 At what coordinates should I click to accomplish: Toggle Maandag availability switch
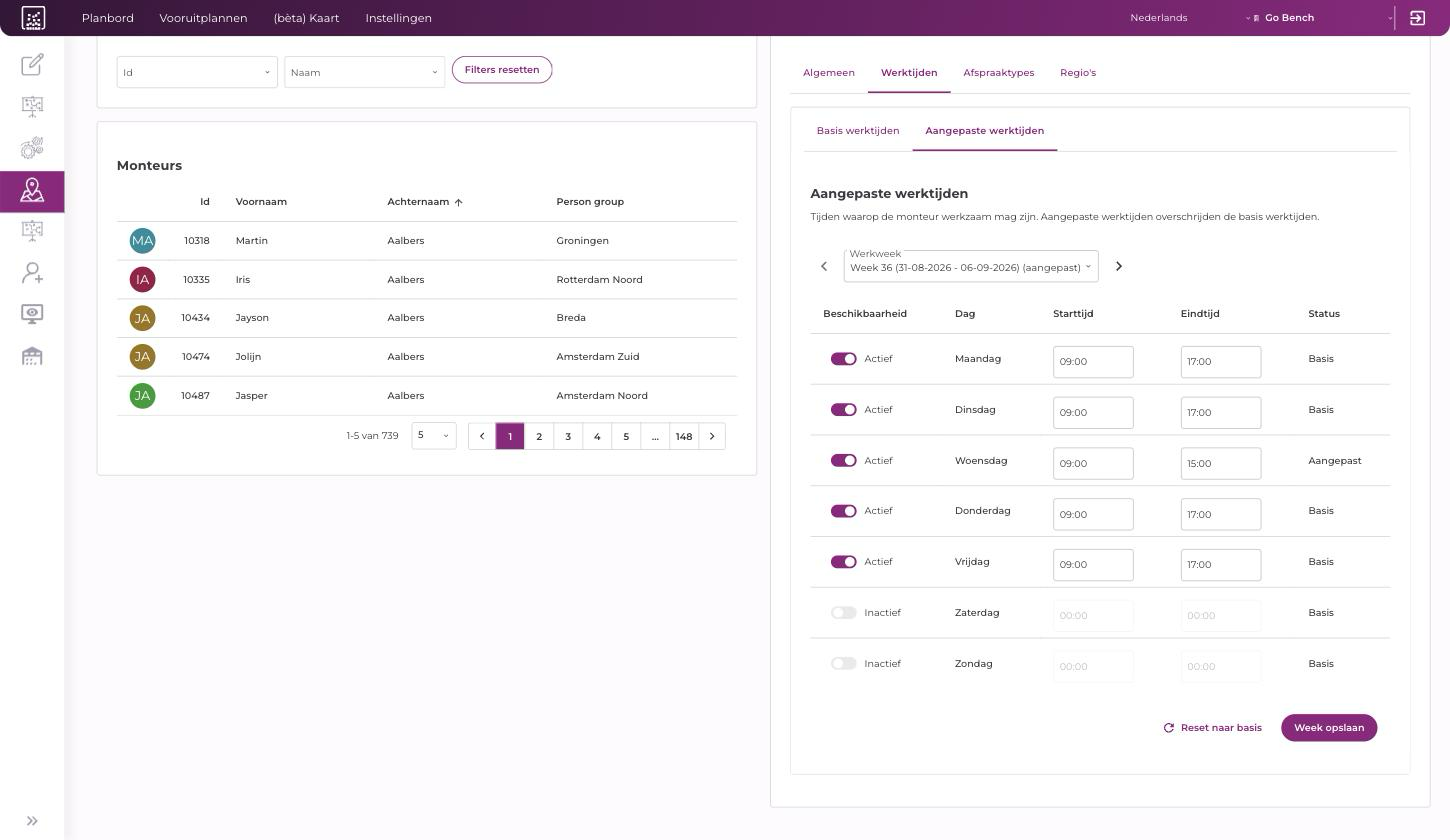click(843, 359)
